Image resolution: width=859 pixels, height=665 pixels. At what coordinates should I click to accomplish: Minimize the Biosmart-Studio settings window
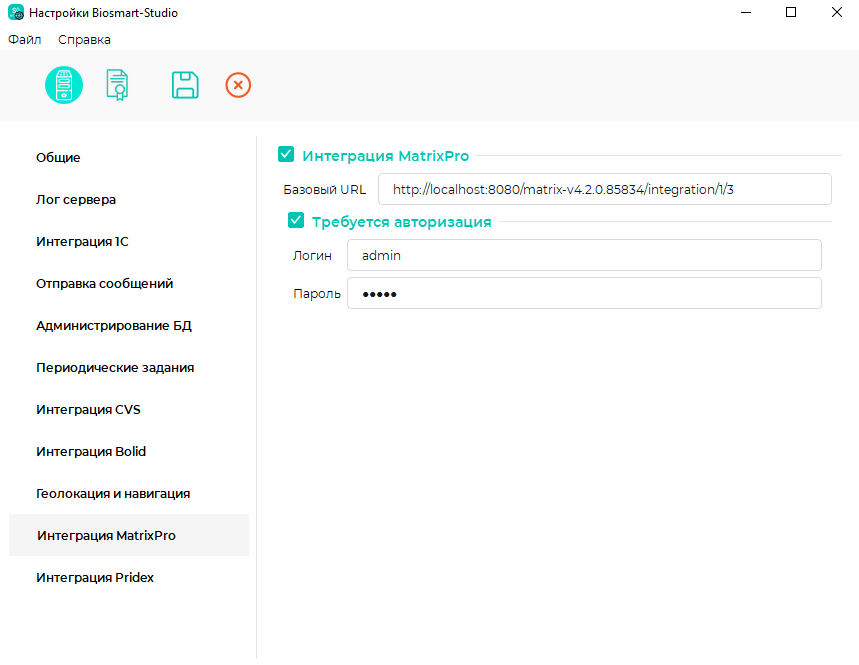coord(746,12)
